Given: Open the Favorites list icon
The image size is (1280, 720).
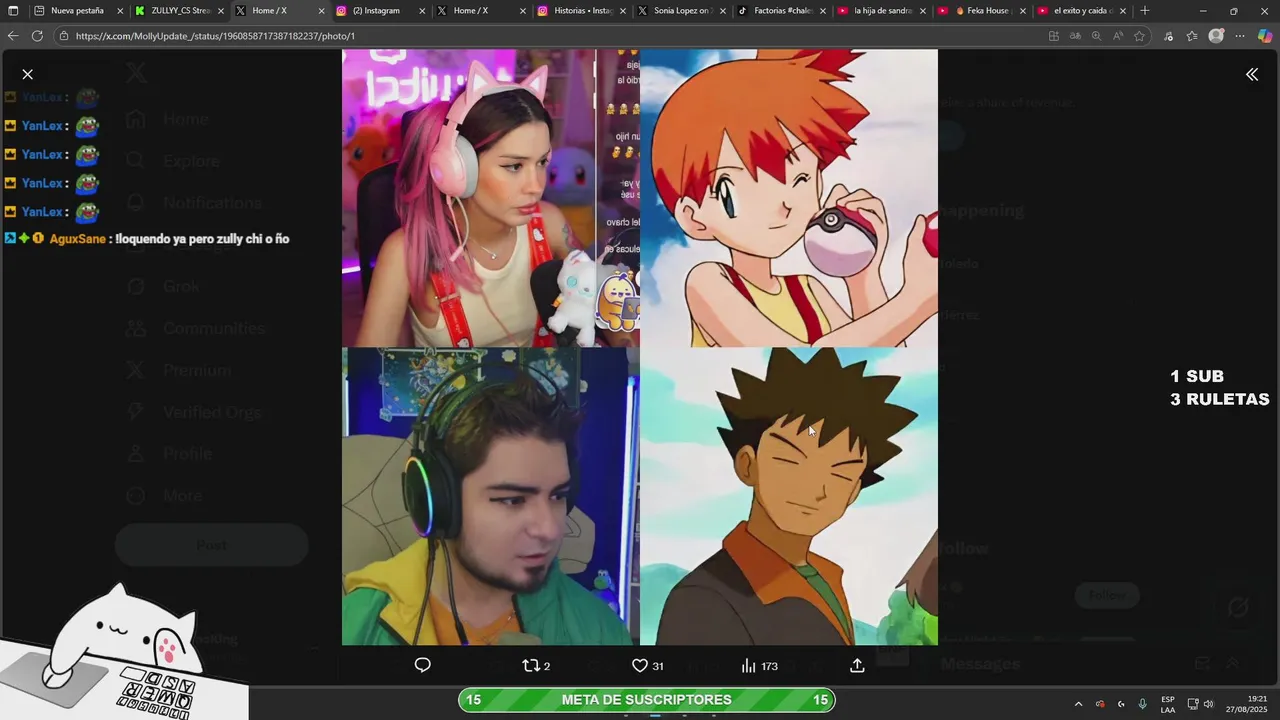Looking at the screenshot, I should click(x=1192, y=36).
